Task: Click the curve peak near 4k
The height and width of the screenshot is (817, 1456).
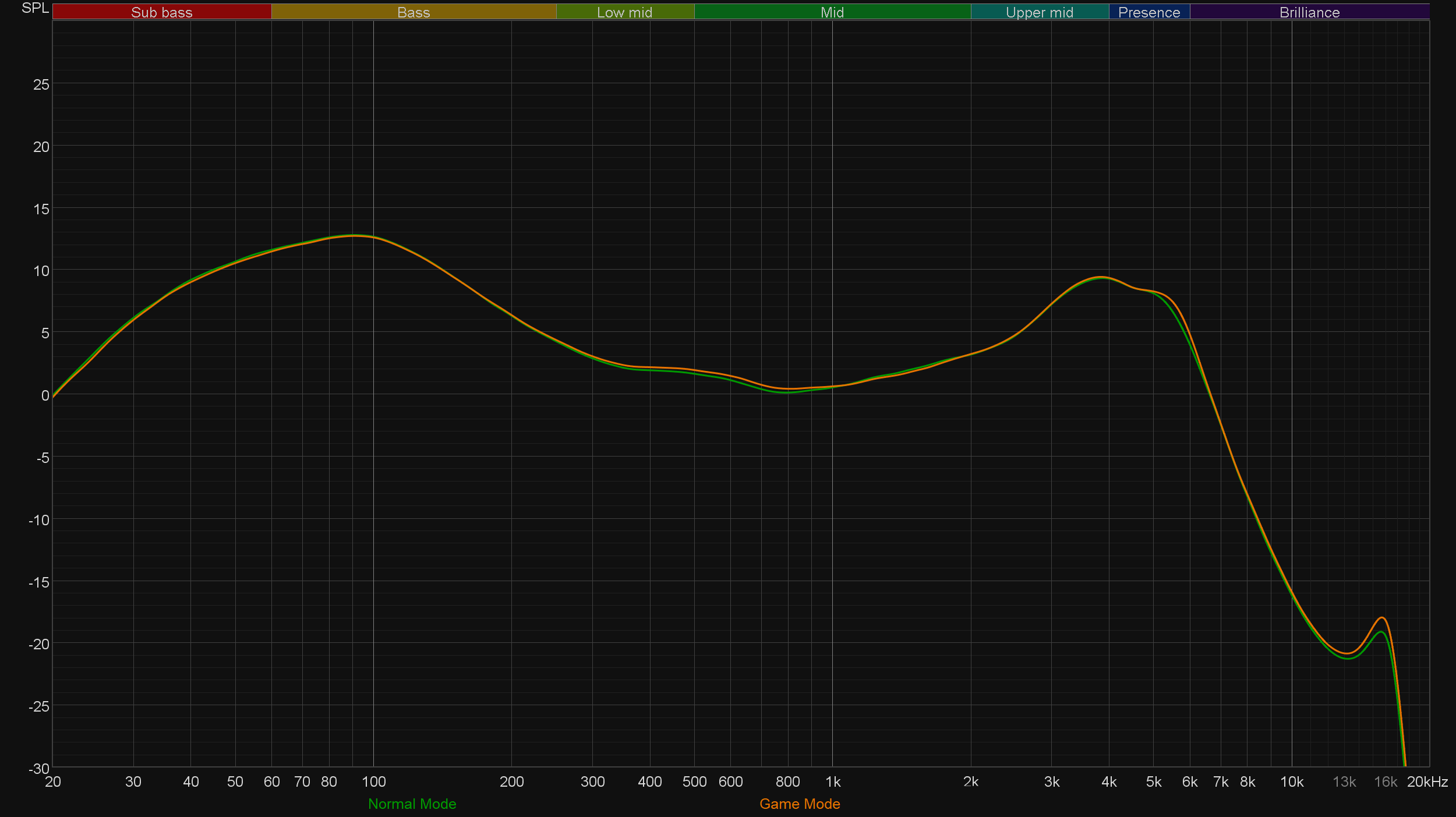Action: pyautogui.click(x=1100, y=277)
